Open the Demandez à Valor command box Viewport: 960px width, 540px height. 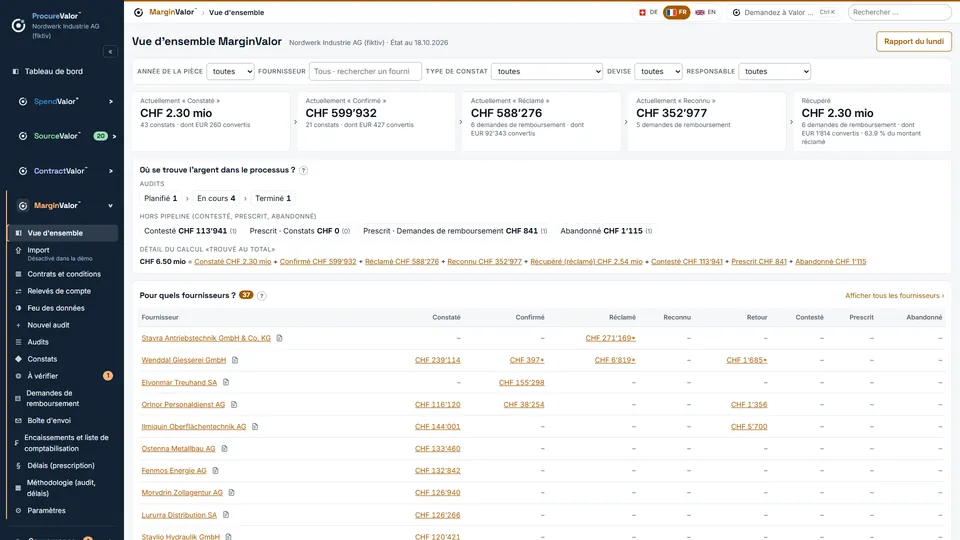pos(784,12)
